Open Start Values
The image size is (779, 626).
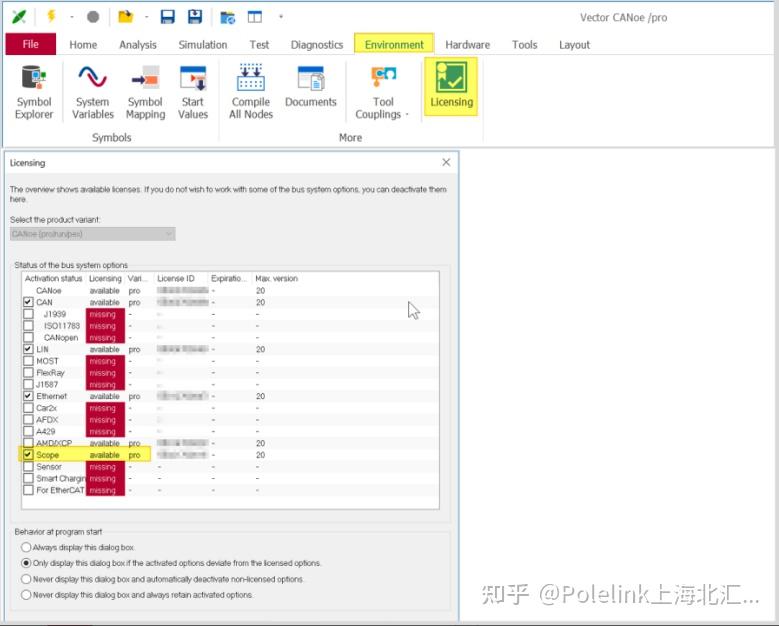tap(193, 92)
